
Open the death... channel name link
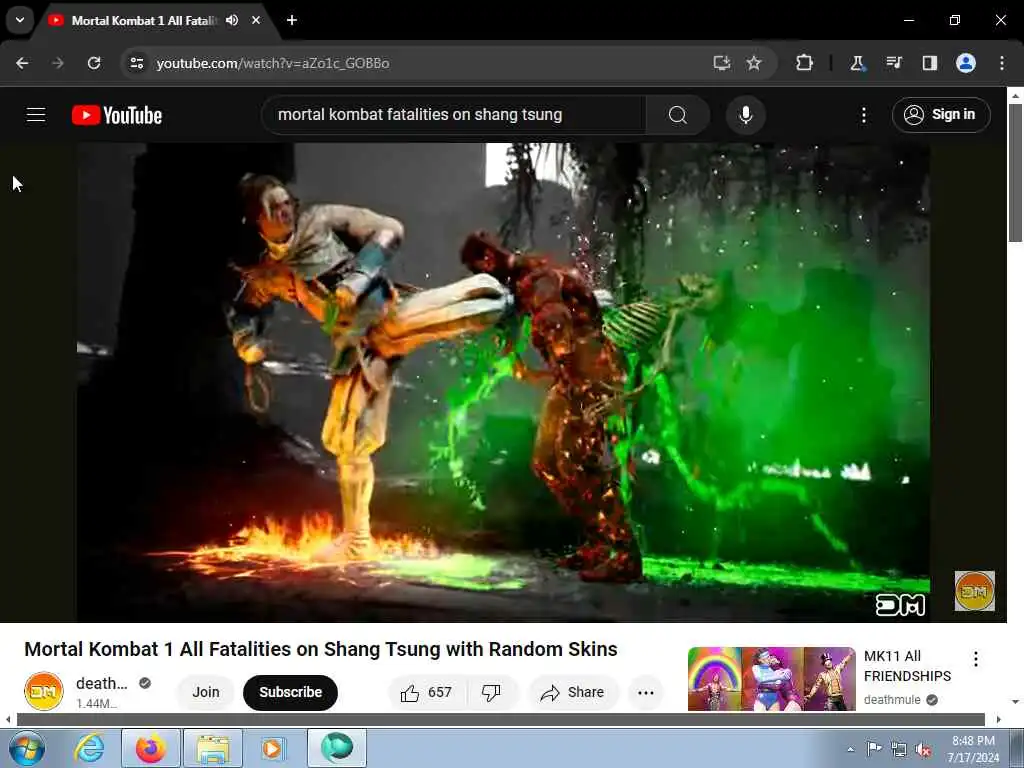(101, 684)
